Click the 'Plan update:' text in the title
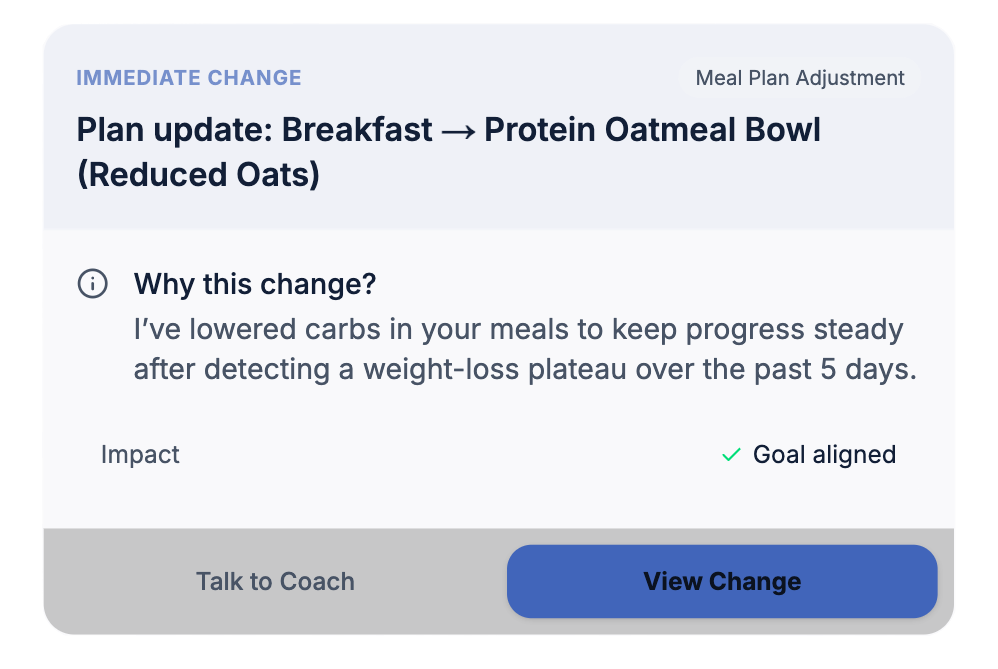Screen dimensions: 998x669 point(174,131)
